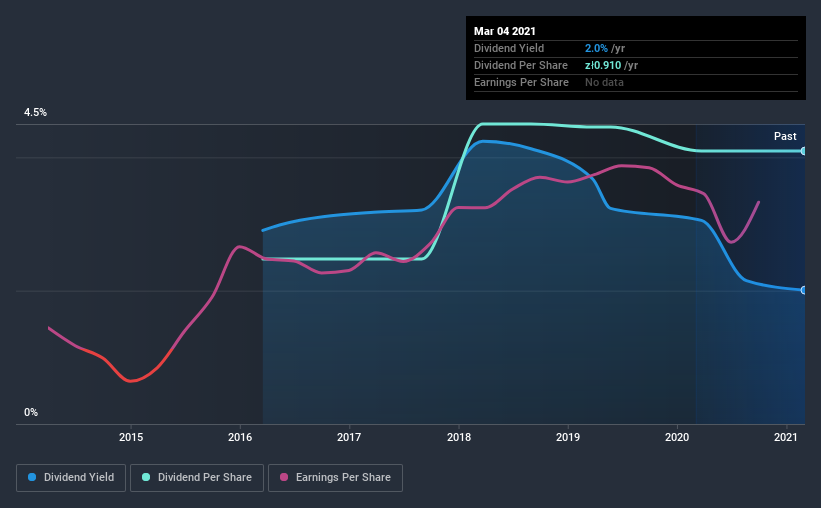Click the 2019 x-axis label

tap(568, 437)
